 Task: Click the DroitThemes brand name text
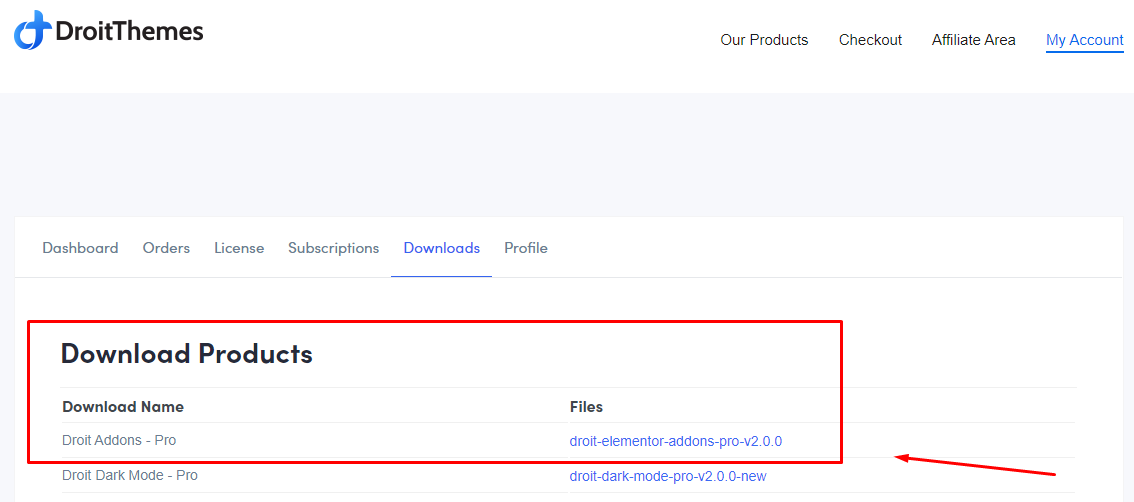click(x=129, y=31)
